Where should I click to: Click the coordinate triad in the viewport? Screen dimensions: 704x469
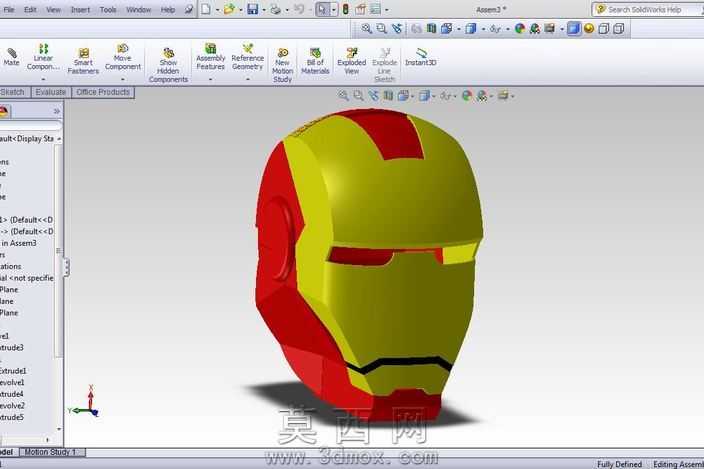84,401
